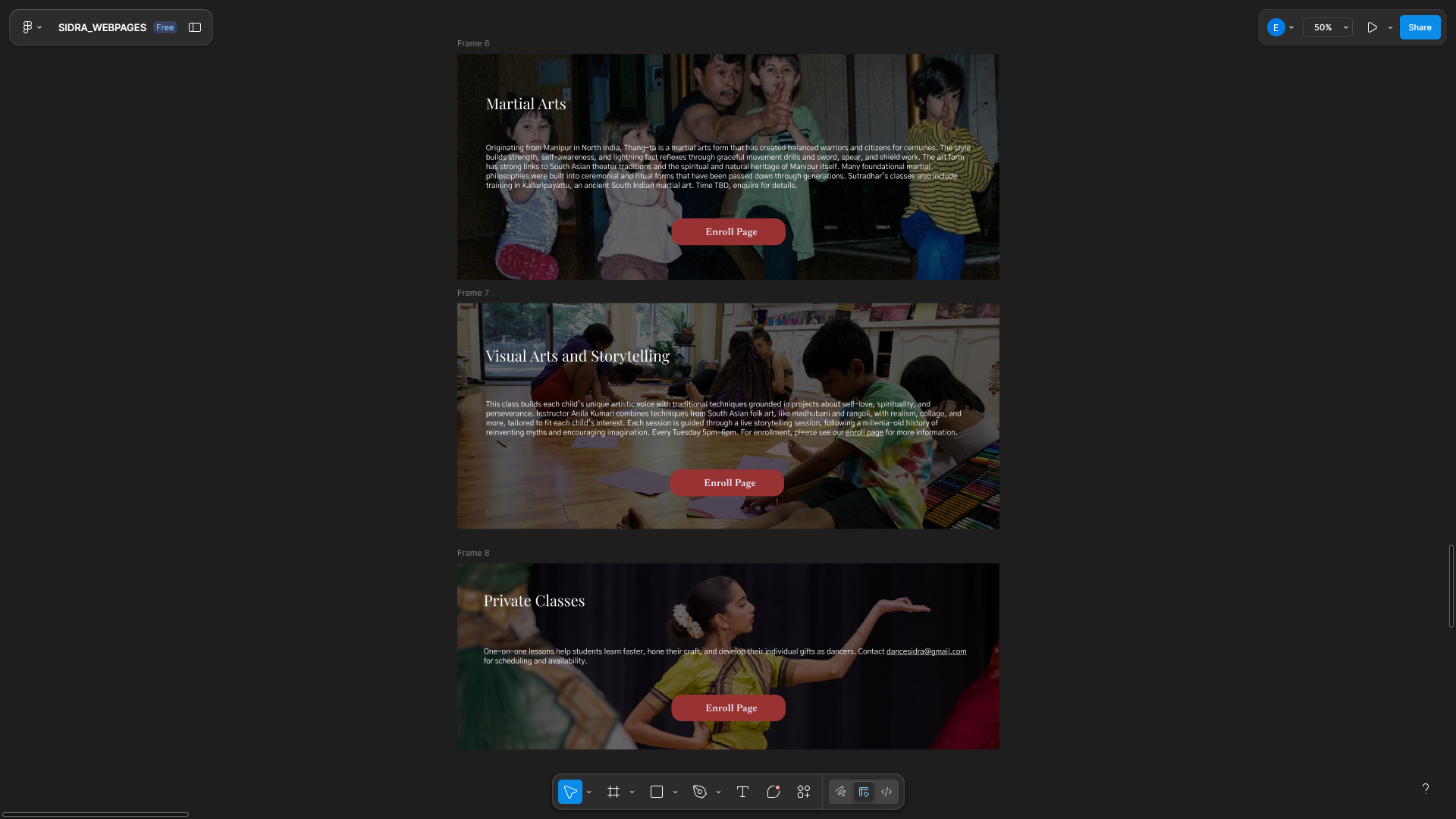The image size is (1456, 819).
Task: Select the Text tool
Action: point(742,792)
